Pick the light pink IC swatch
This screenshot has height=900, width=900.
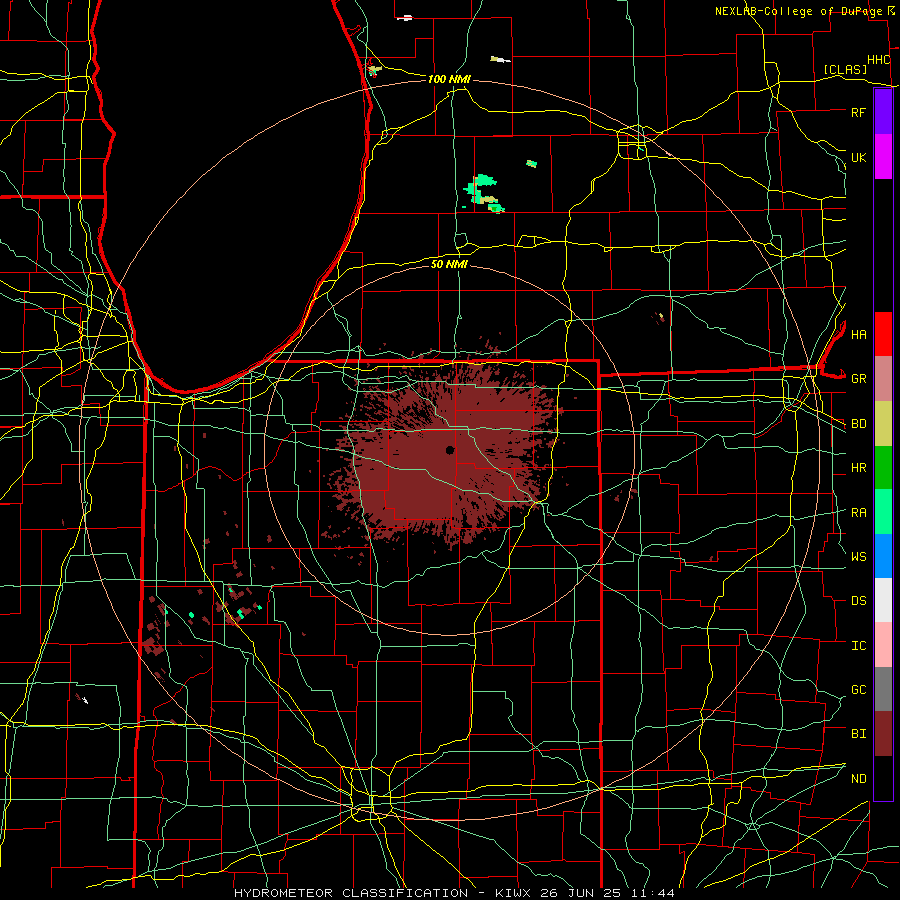883,645
